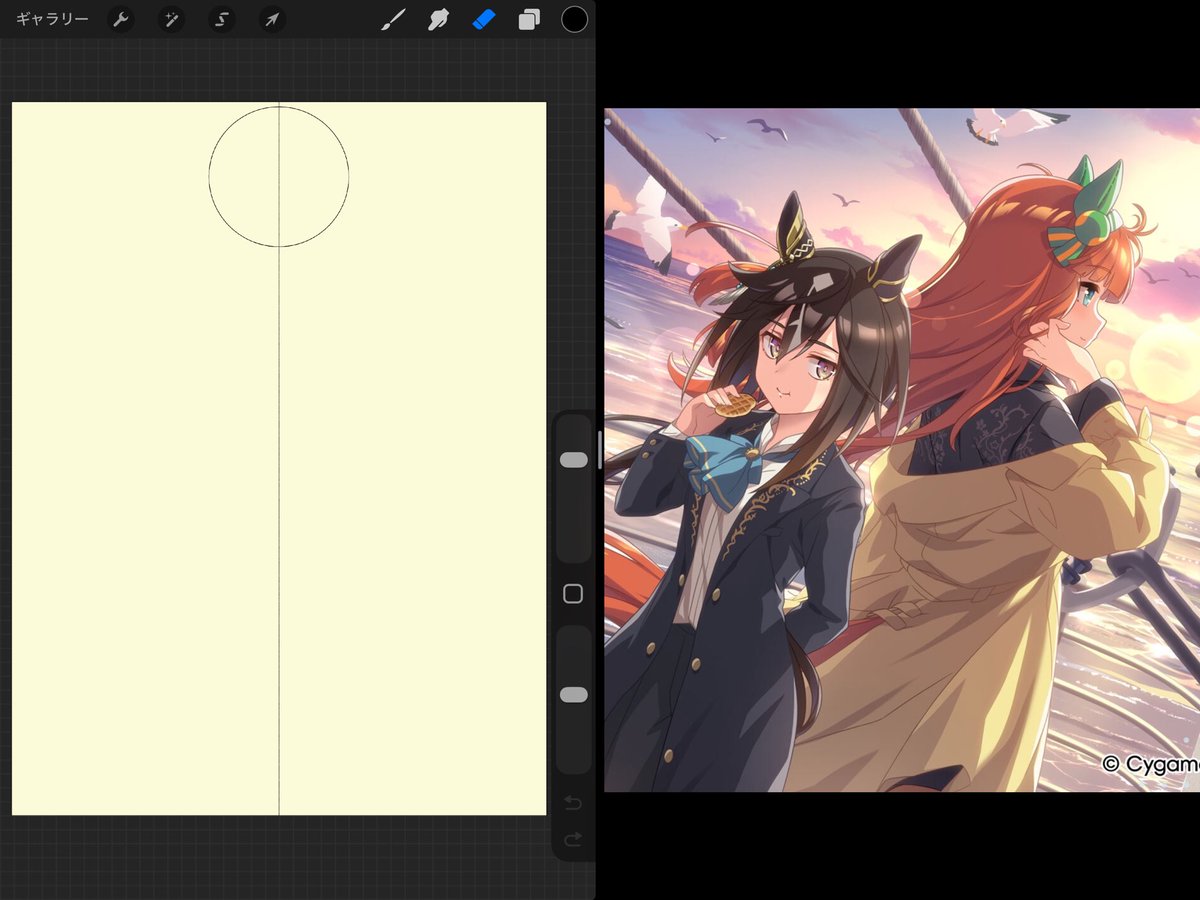Activate the Transform arrow tool

271,19
